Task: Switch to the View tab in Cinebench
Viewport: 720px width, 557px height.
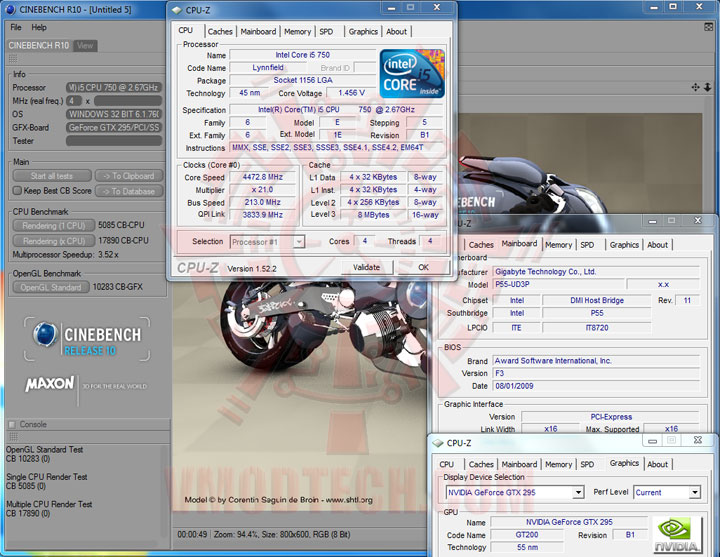Action: pyautogui.click(x=85, y=45)
